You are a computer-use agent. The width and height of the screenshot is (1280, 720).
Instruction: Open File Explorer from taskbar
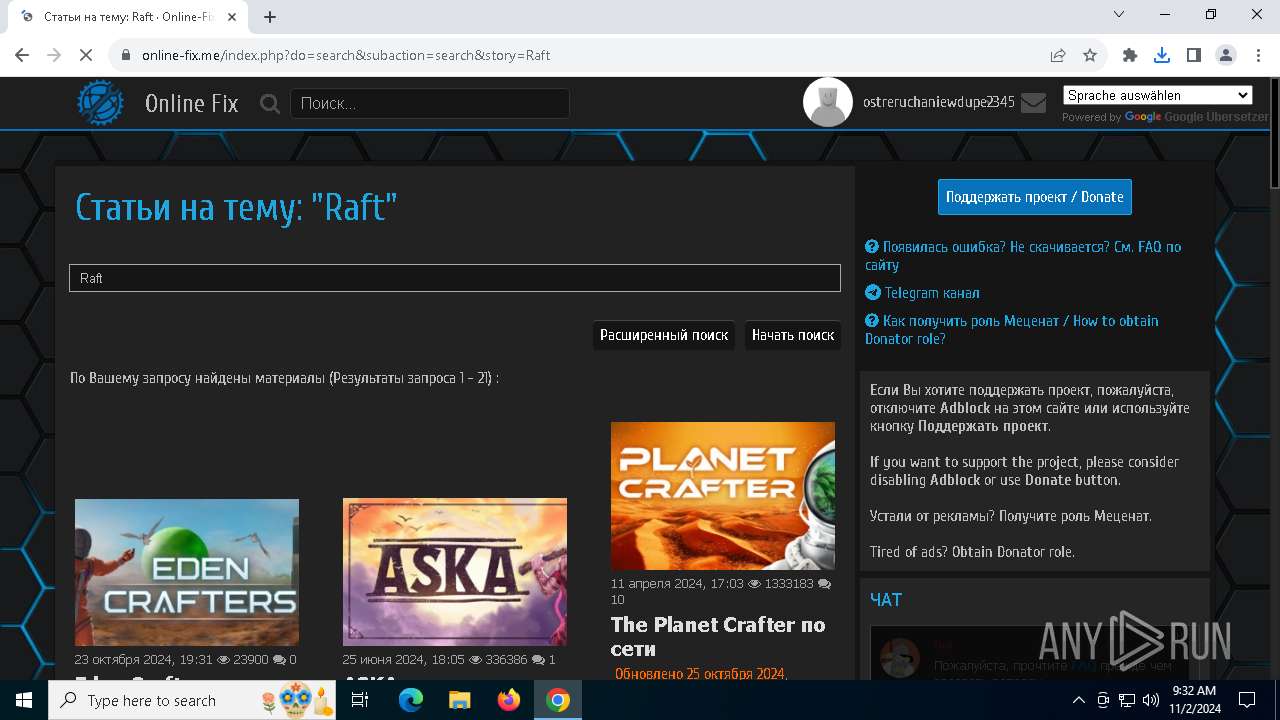tap(460, 700)
